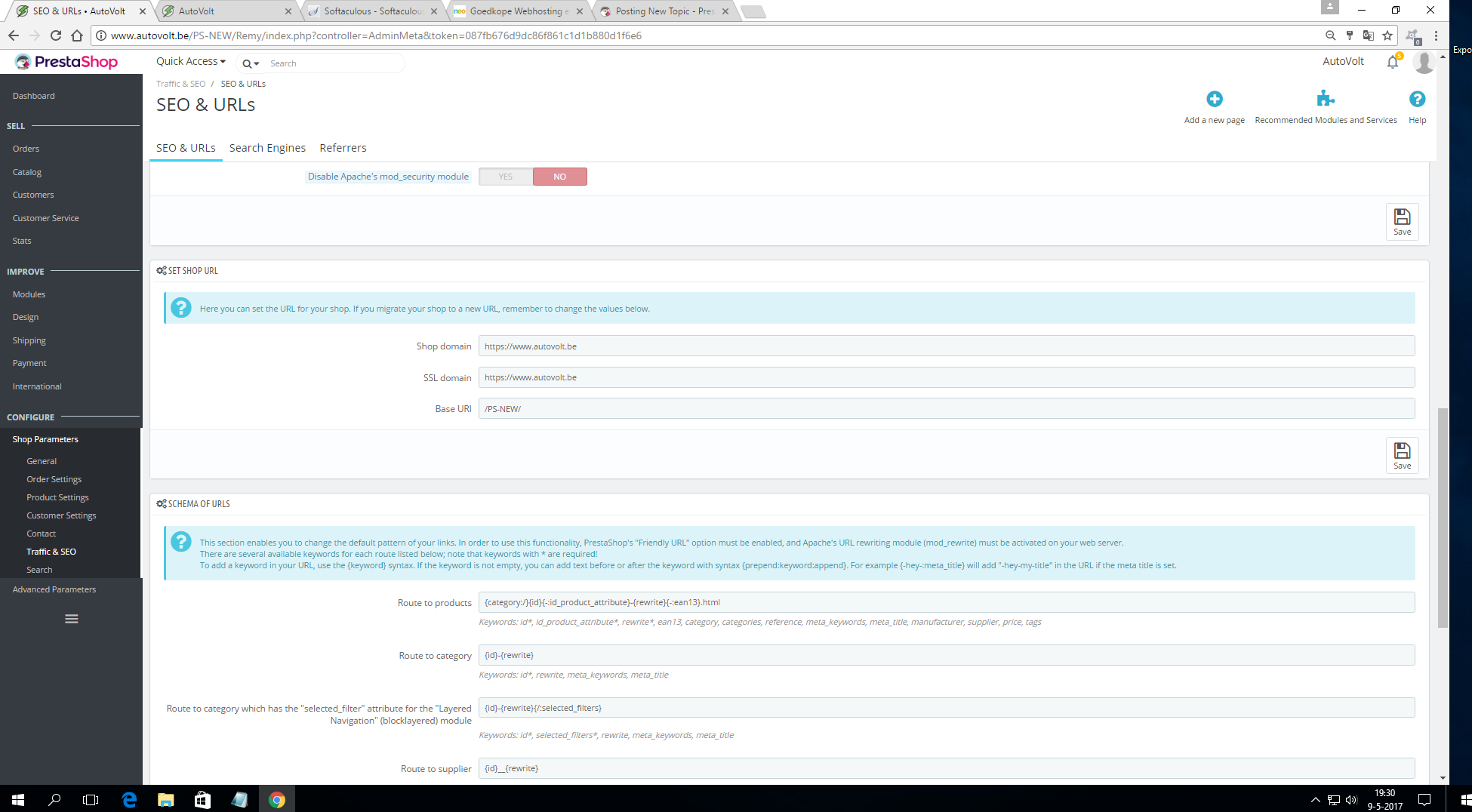Open Task View on taskbar
1472x812 pixels.
point(91,799)
